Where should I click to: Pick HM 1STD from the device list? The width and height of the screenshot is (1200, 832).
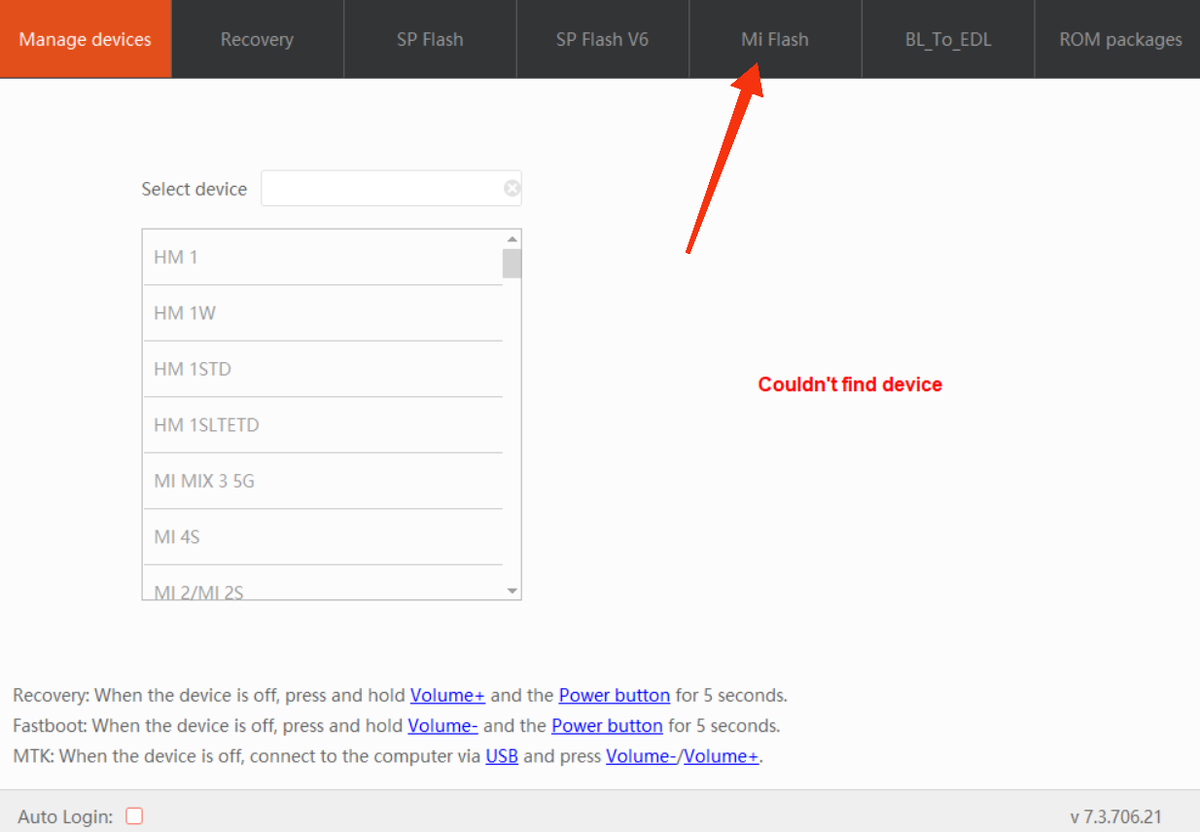[x=322, y=369]
